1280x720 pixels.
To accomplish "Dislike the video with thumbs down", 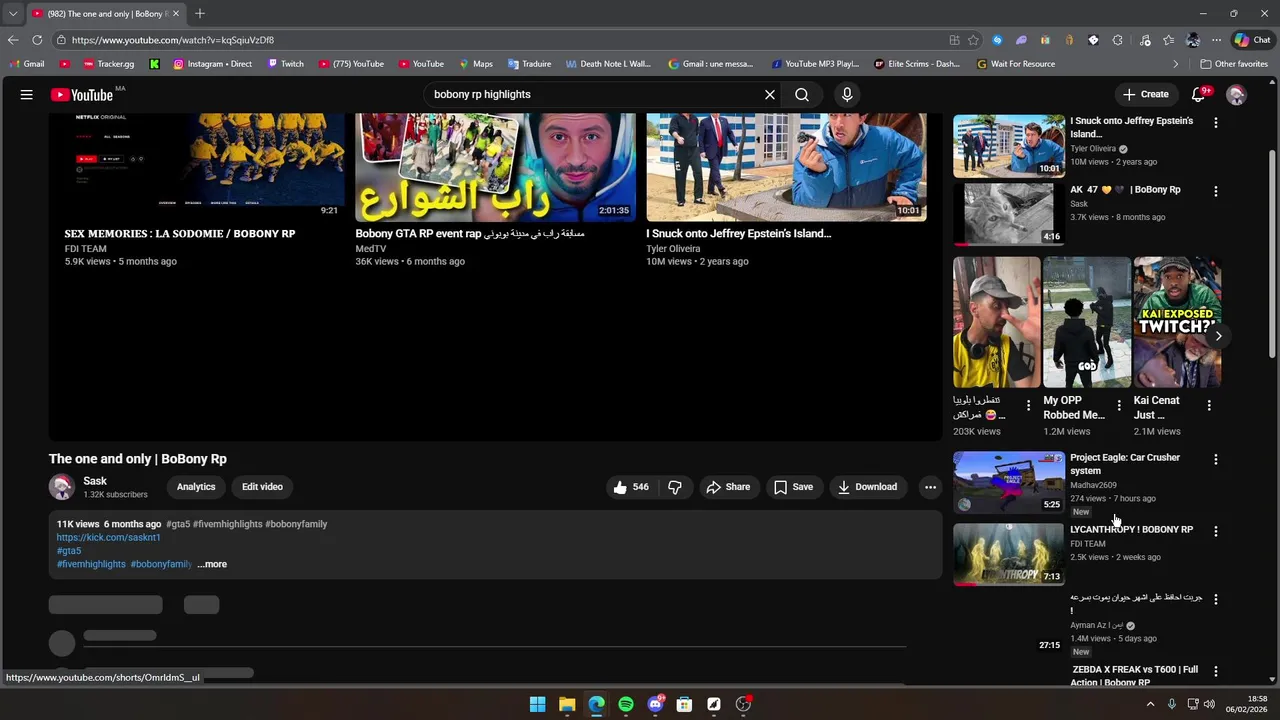I will [x=675, y=487].
